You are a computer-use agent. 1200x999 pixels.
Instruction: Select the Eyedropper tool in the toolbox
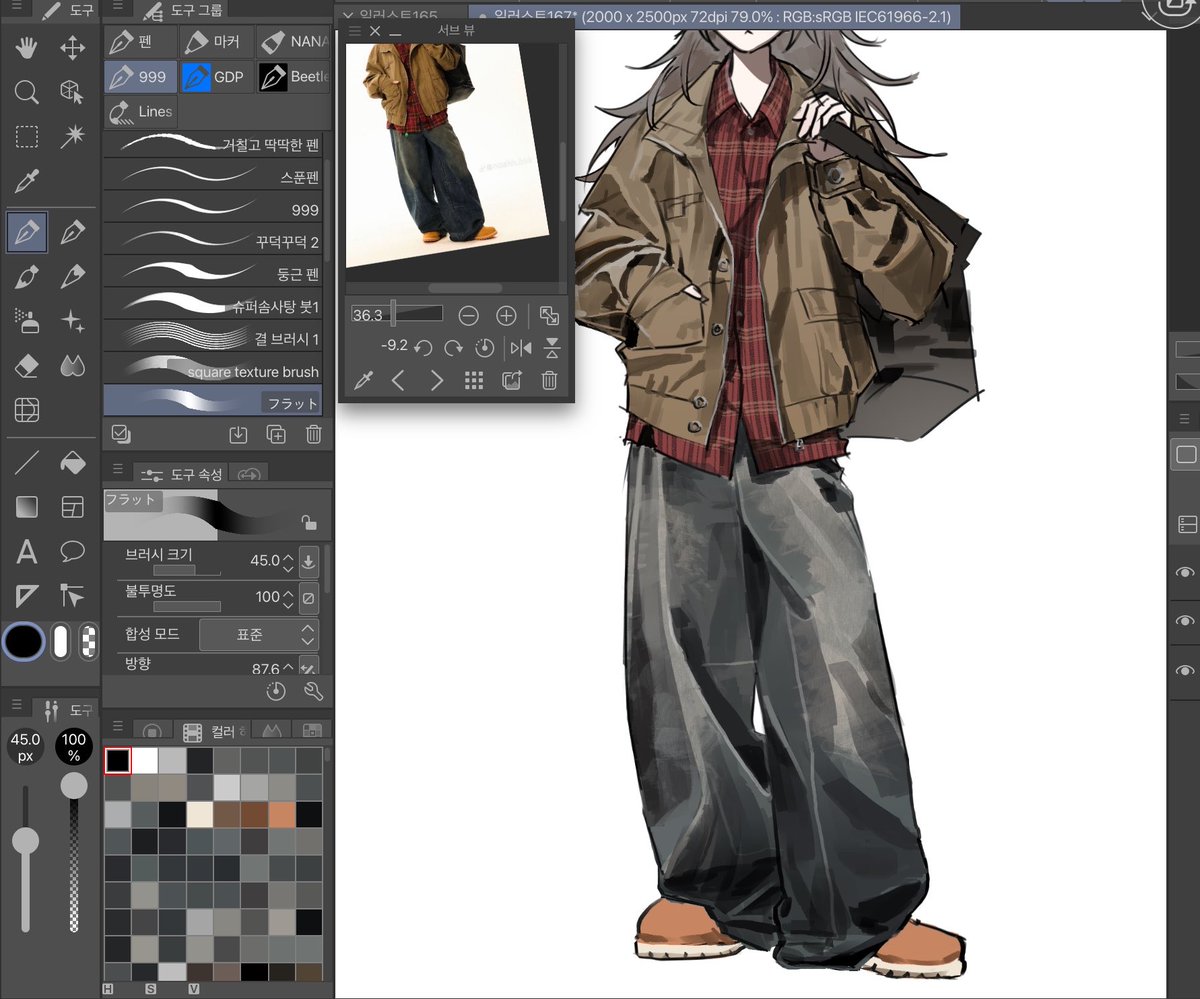tap(27, 182)
